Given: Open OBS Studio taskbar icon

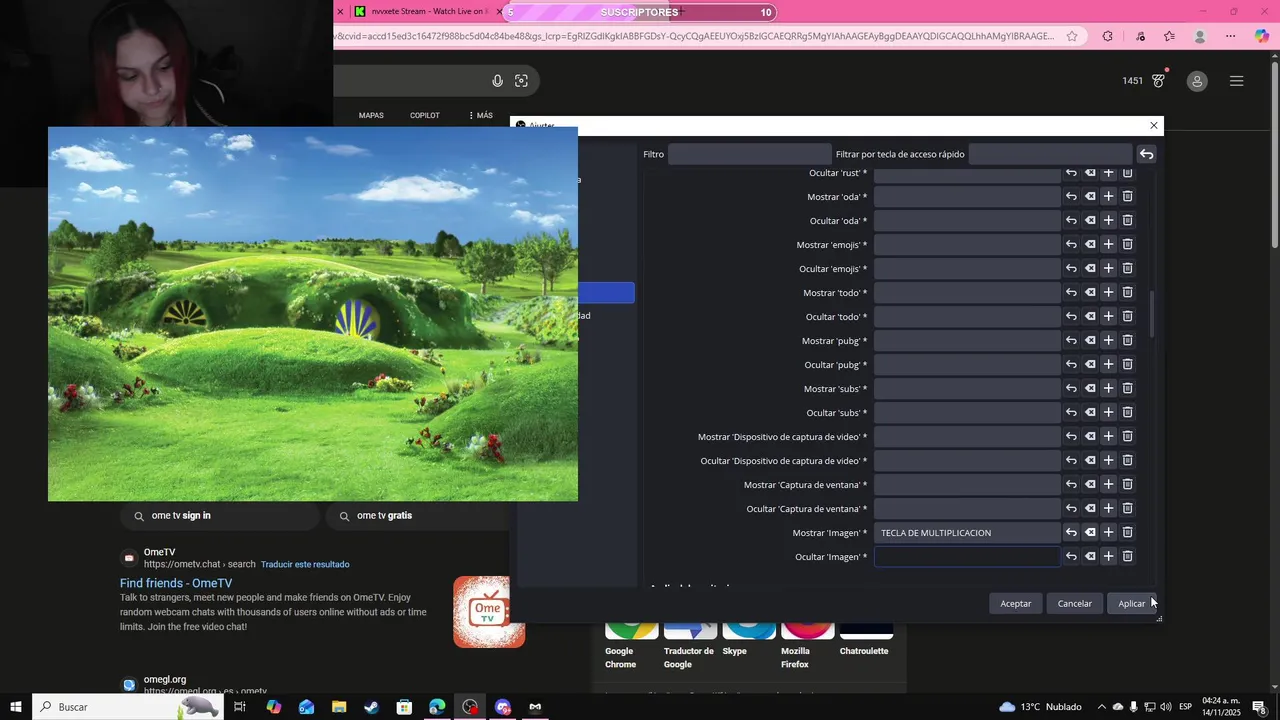Looking at the screenshot, I should pyautogui.click(x=470, y=707).
